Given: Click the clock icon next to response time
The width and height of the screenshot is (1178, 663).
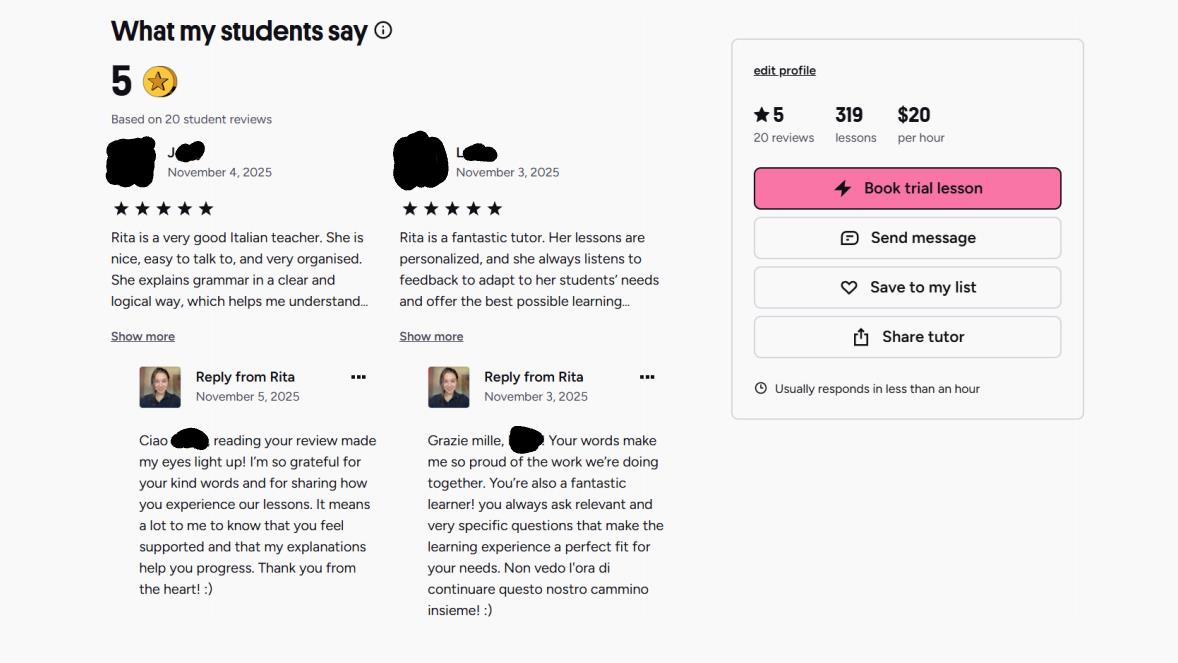Looking at the screenshot, I should [761, 388].
